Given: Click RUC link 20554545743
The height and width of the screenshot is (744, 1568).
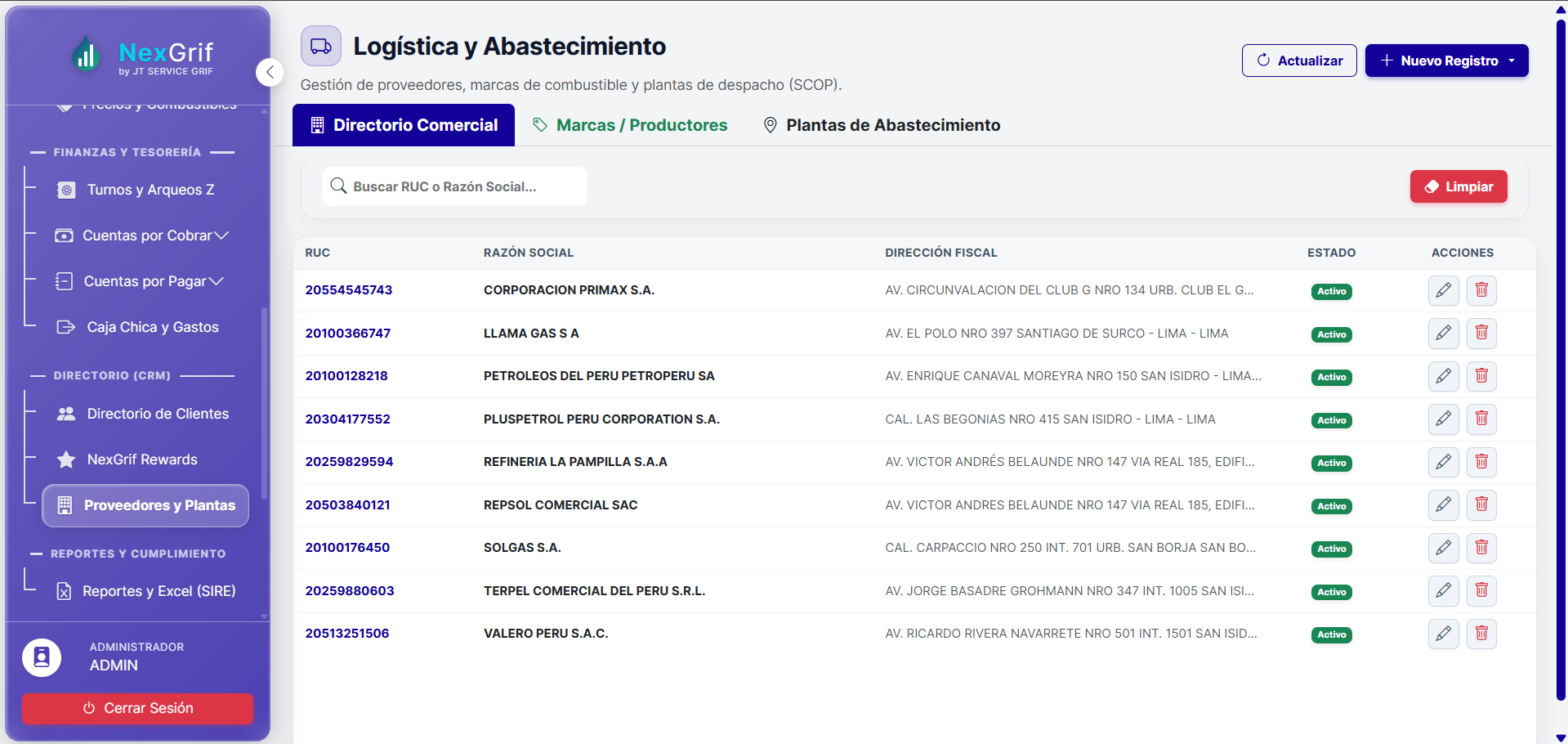Looking at the screenshot, I should click(x=349, y=290).
